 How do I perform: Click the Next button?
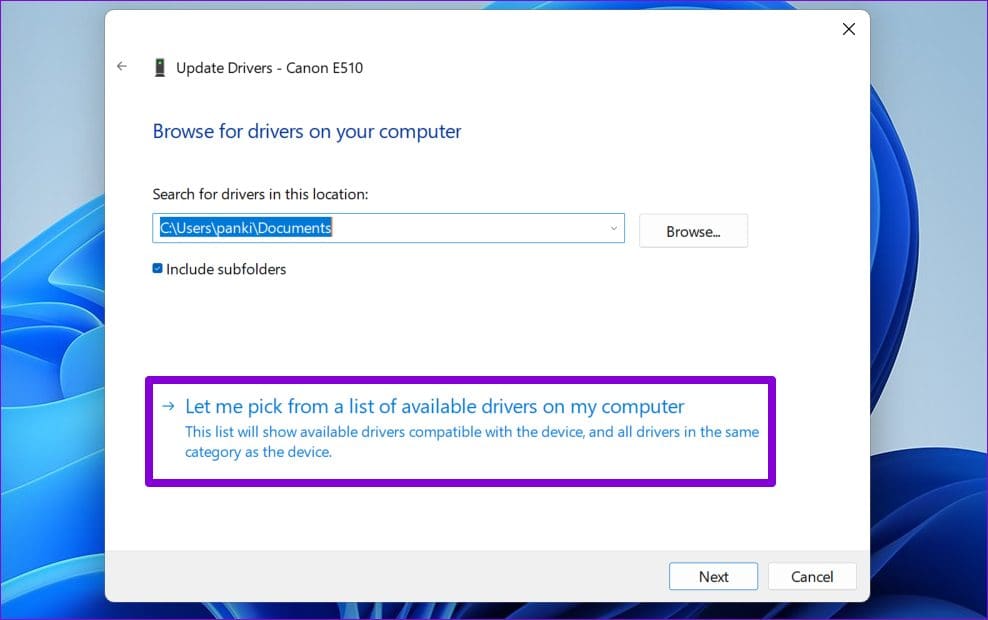pos(713,576)
